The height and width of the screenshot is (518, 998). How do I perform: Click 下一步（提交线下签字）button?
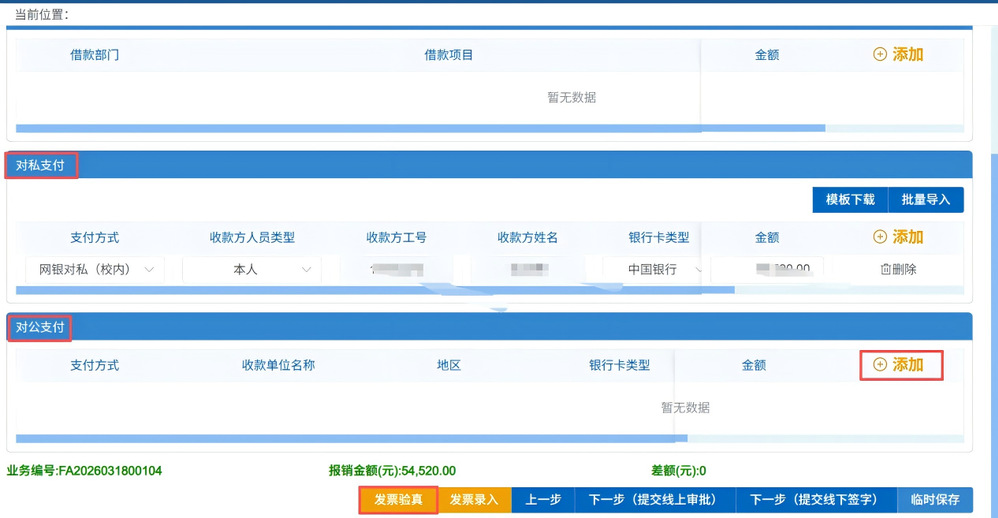click(814, 499)
